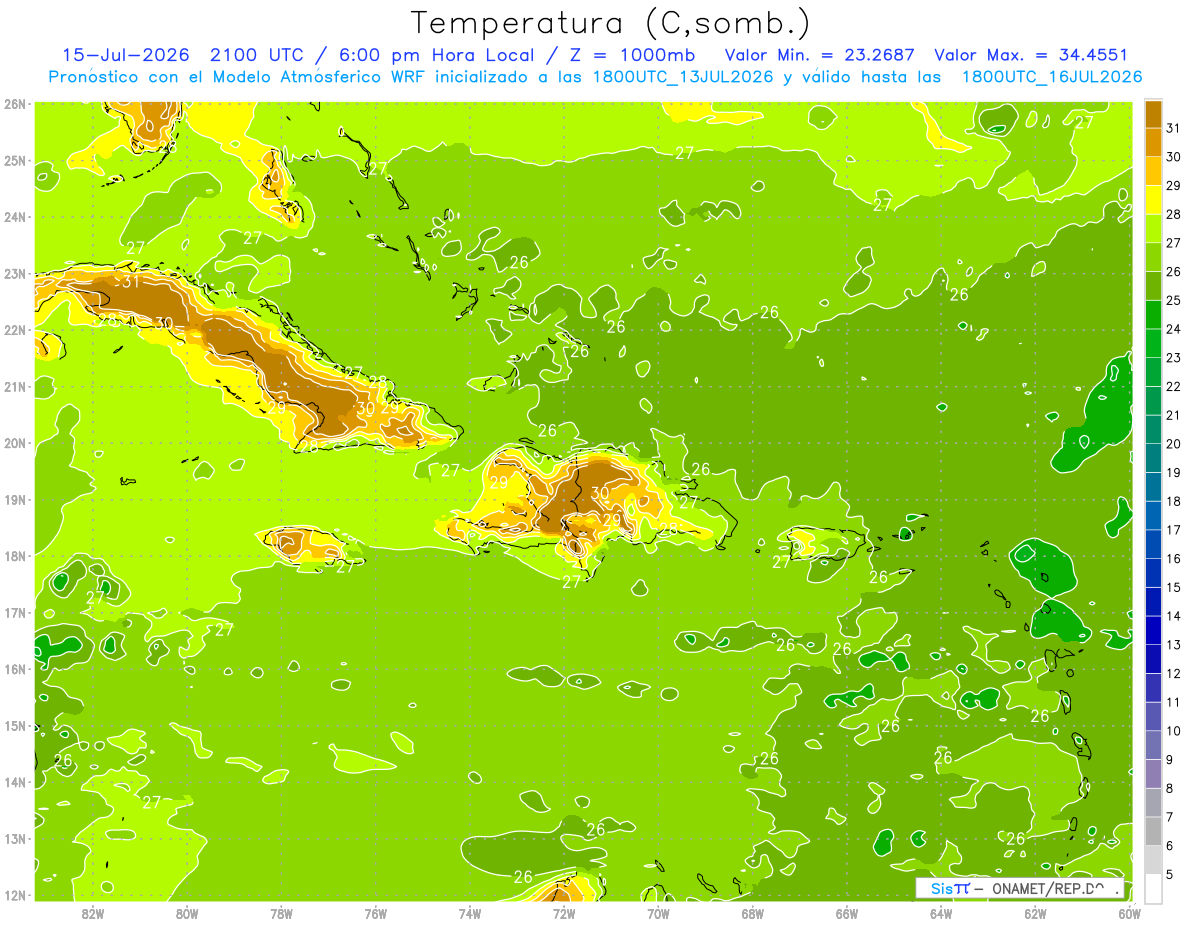Click the 60W longitude axis label
The width and height of the screenshot is (1200, 927).
[x=1130, y=913]
